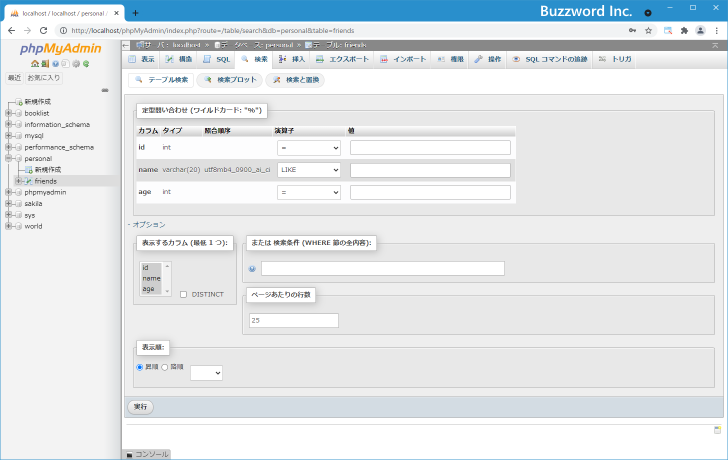Click the documentation help icon in sidebar
The height and width of the screenshot is (460, 728).
pyautogui.click(x=55, y=64)
